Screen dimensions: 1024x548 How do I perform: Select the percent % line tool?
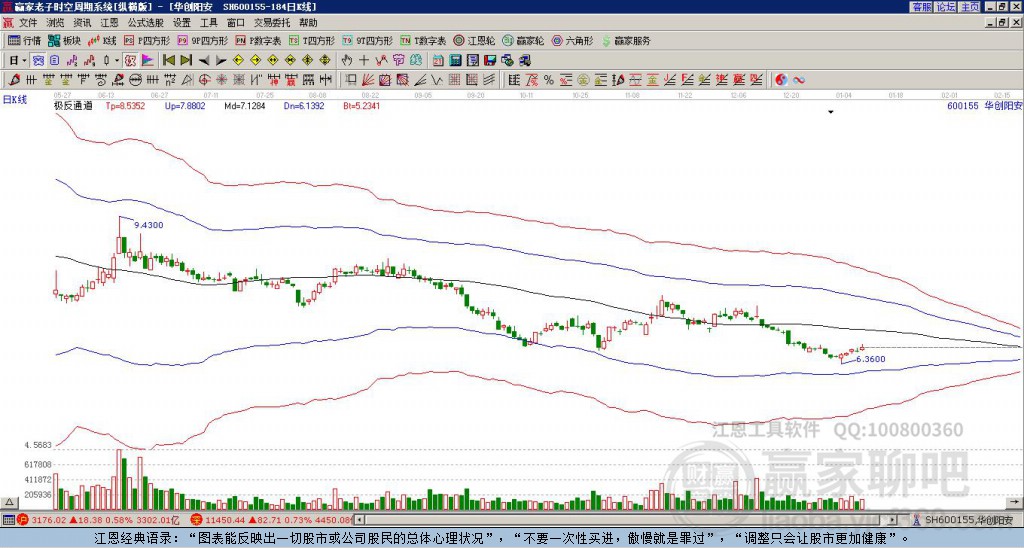(x=549, y=80)
